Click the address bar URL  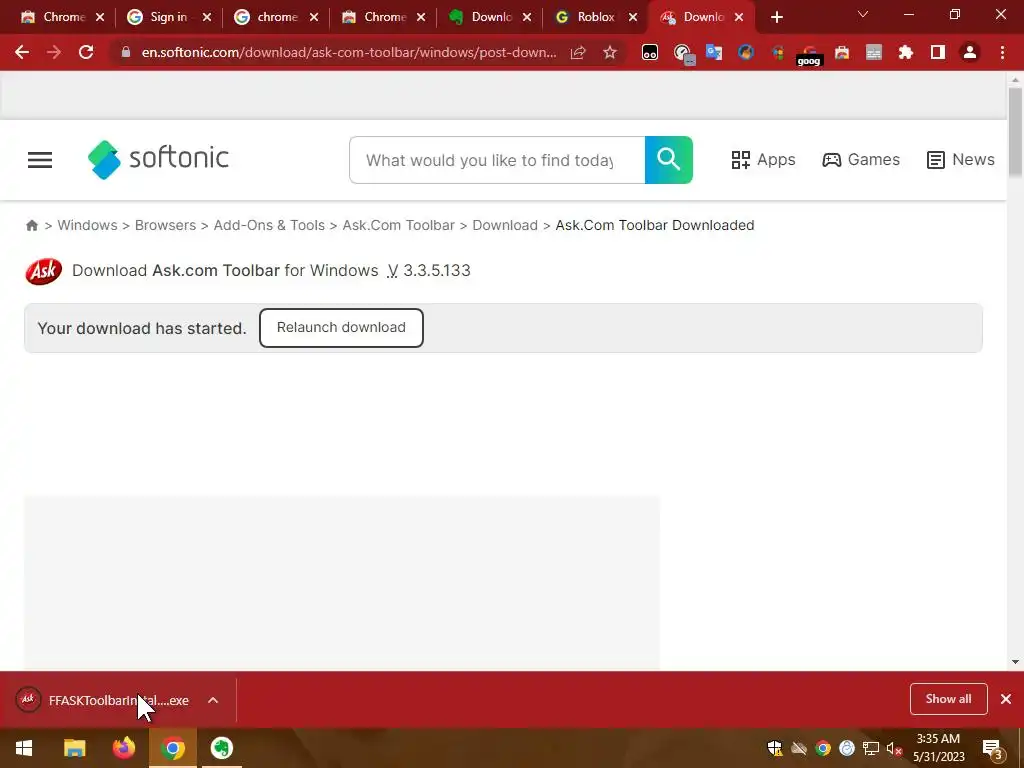(x=349, y=52)
